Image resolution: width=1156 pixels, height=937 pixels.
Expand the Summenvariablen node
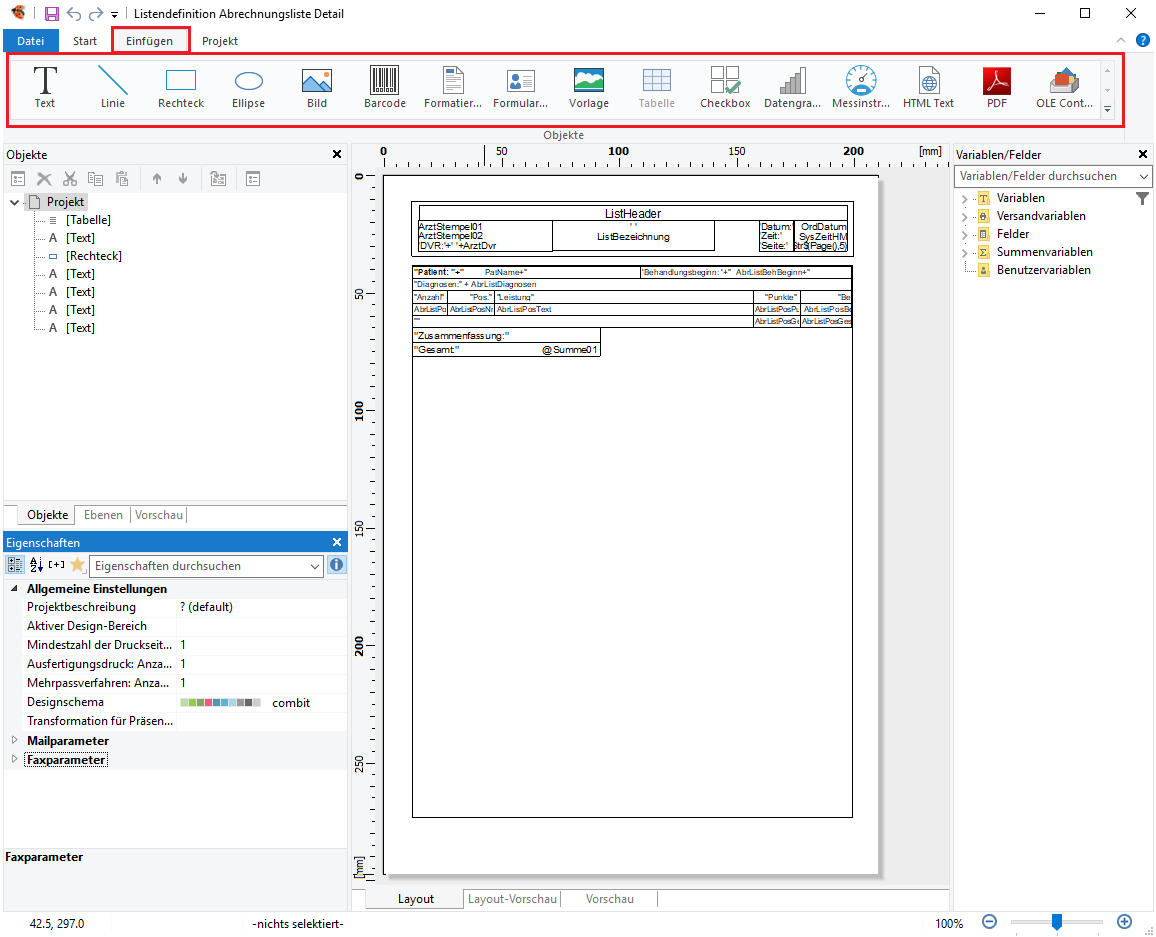pyautogui.click(x=964, y=253)
